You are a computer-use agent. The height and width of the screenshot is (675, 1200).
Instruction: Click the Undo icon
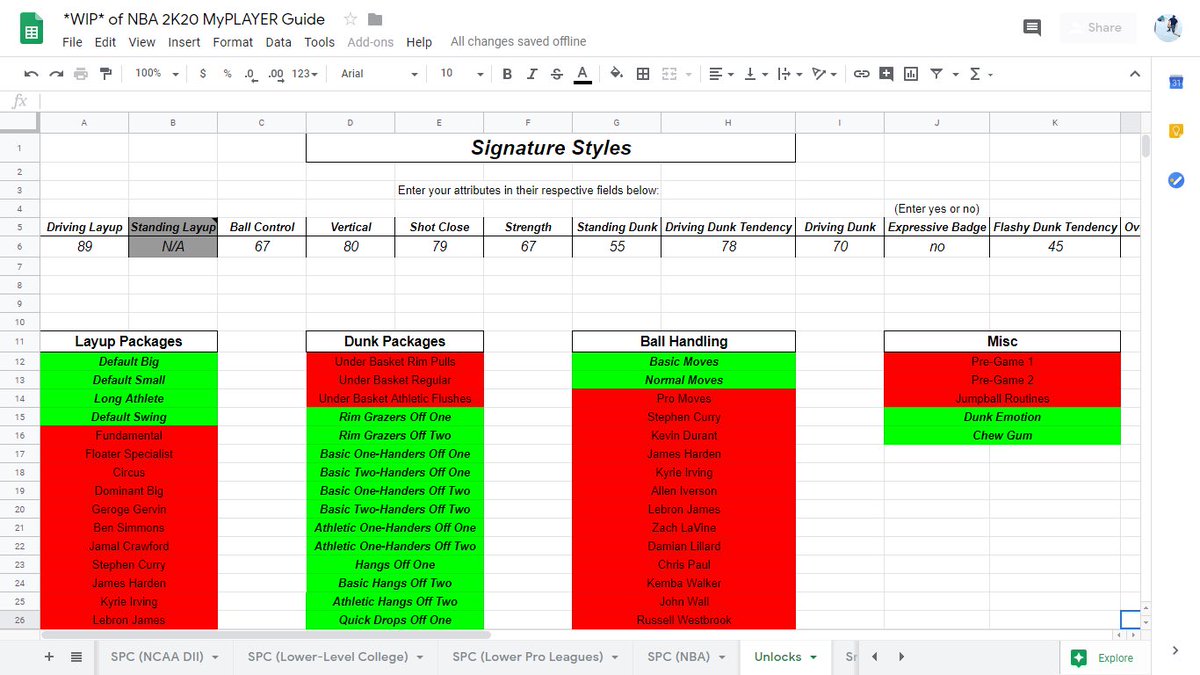tap(31, 74)
